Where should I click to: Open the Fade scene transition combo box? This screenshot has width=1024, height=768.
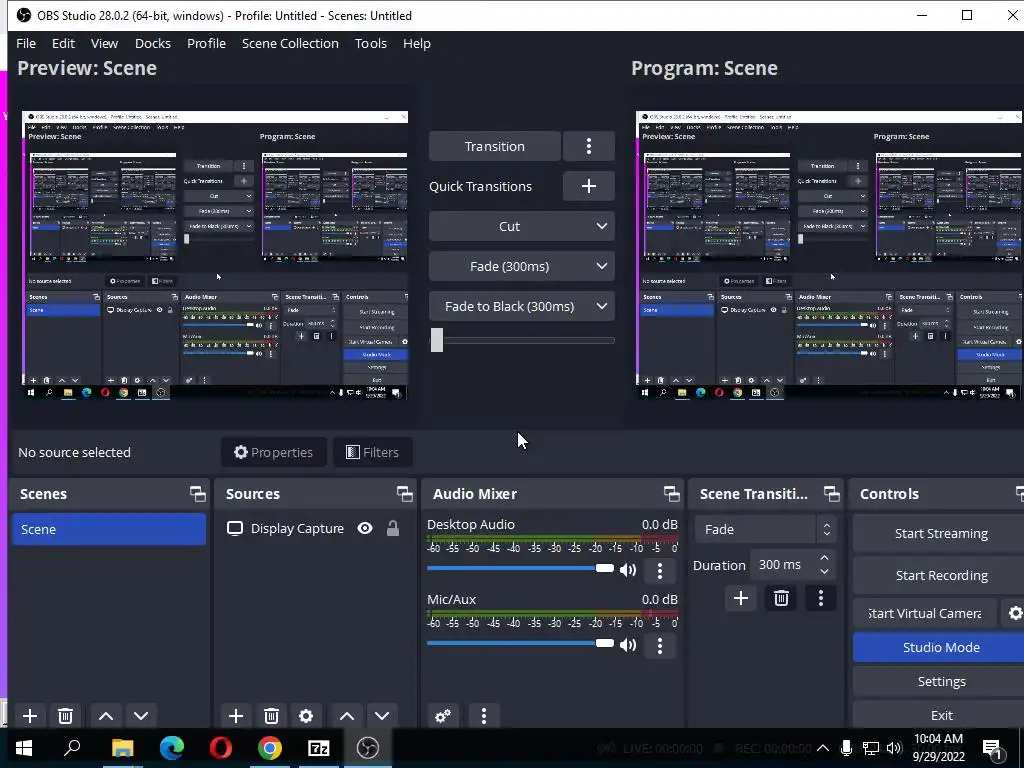[765, 529]
